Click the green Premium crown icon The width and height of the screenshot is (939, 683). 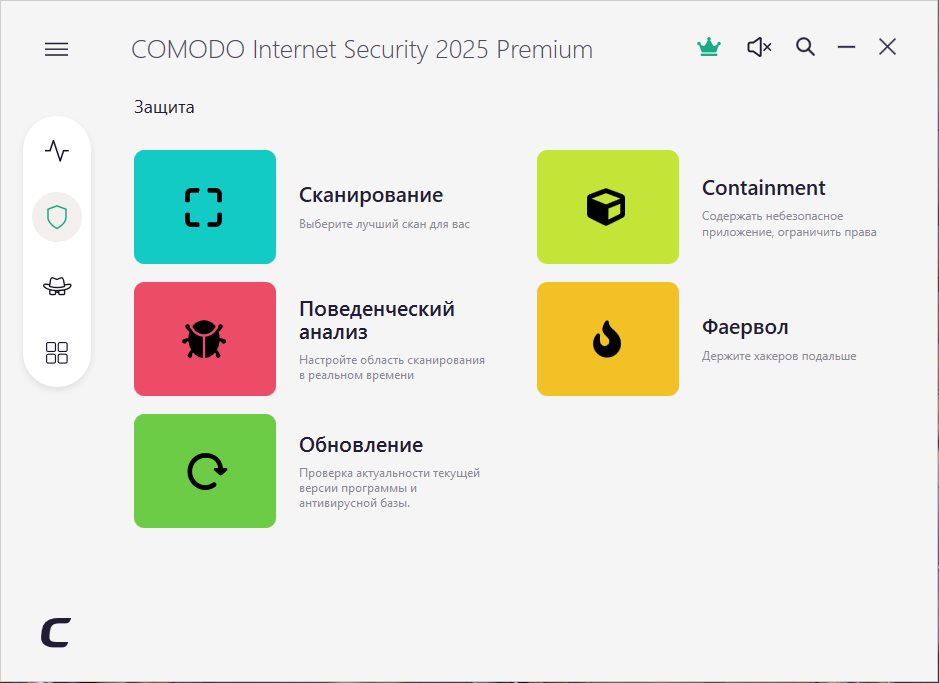[708, 47]
